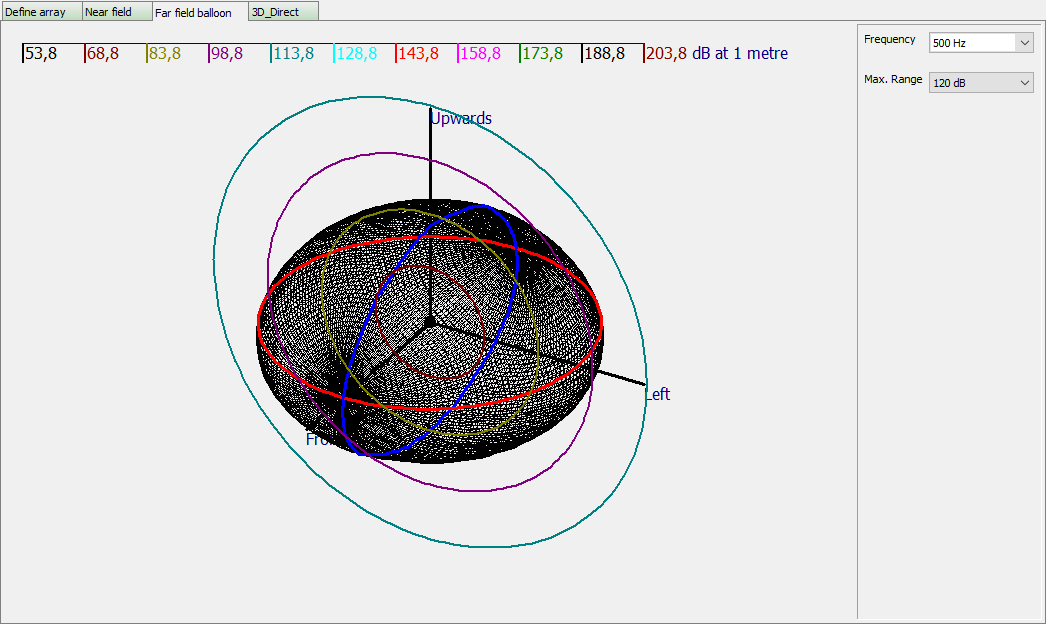Click the 128,8 legend value
The height and width of the screenshot is (624, 1046).
[x=356, y=53]
